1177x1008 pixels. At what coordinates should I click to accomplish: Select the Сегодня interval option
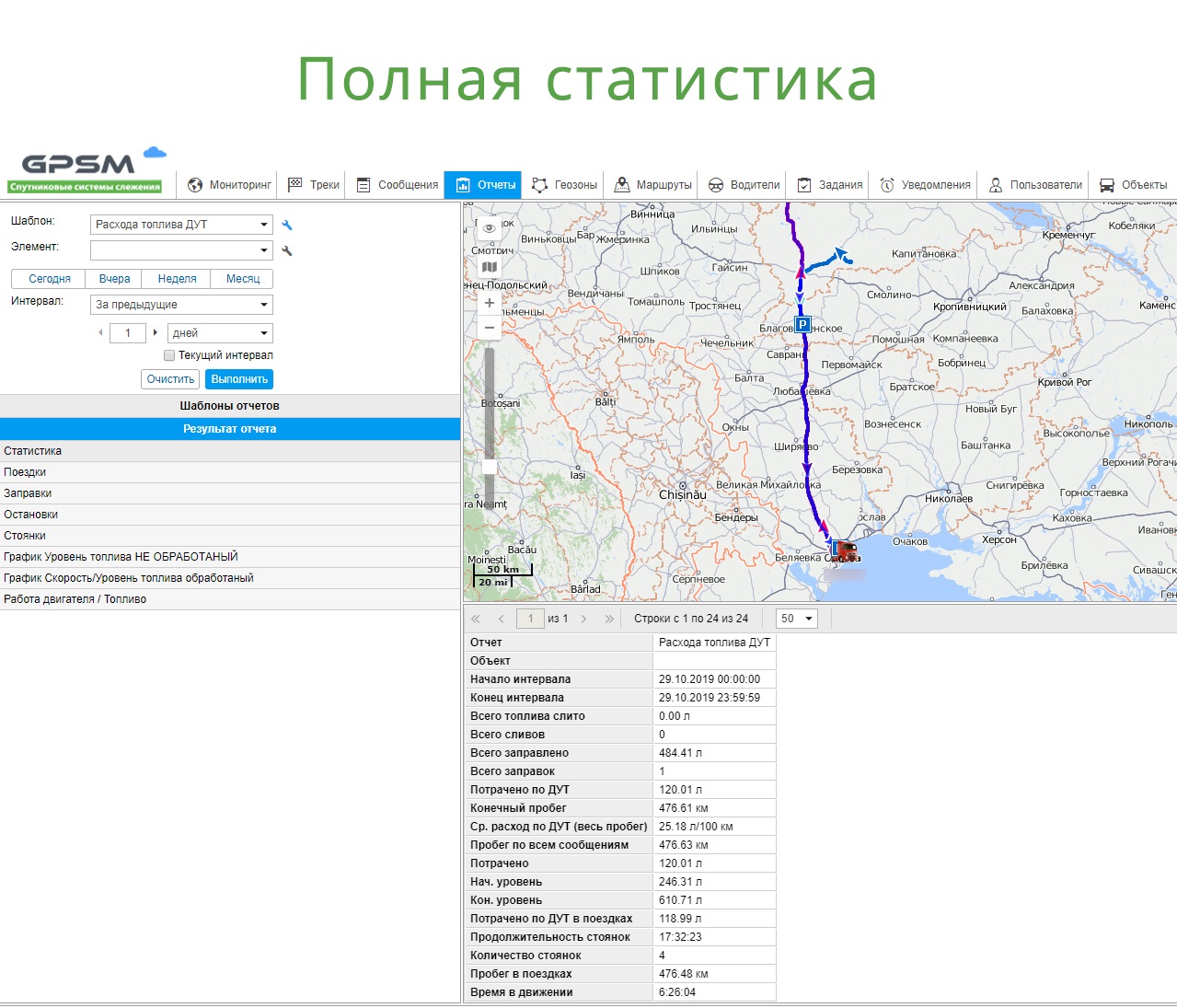(x=50, y=279)
